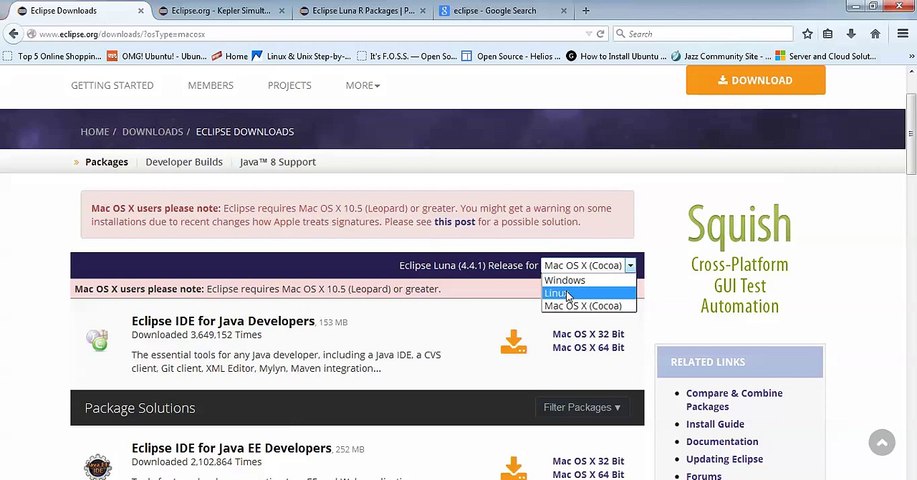Go to DOWNLOADS breadcrumb link

153,132
